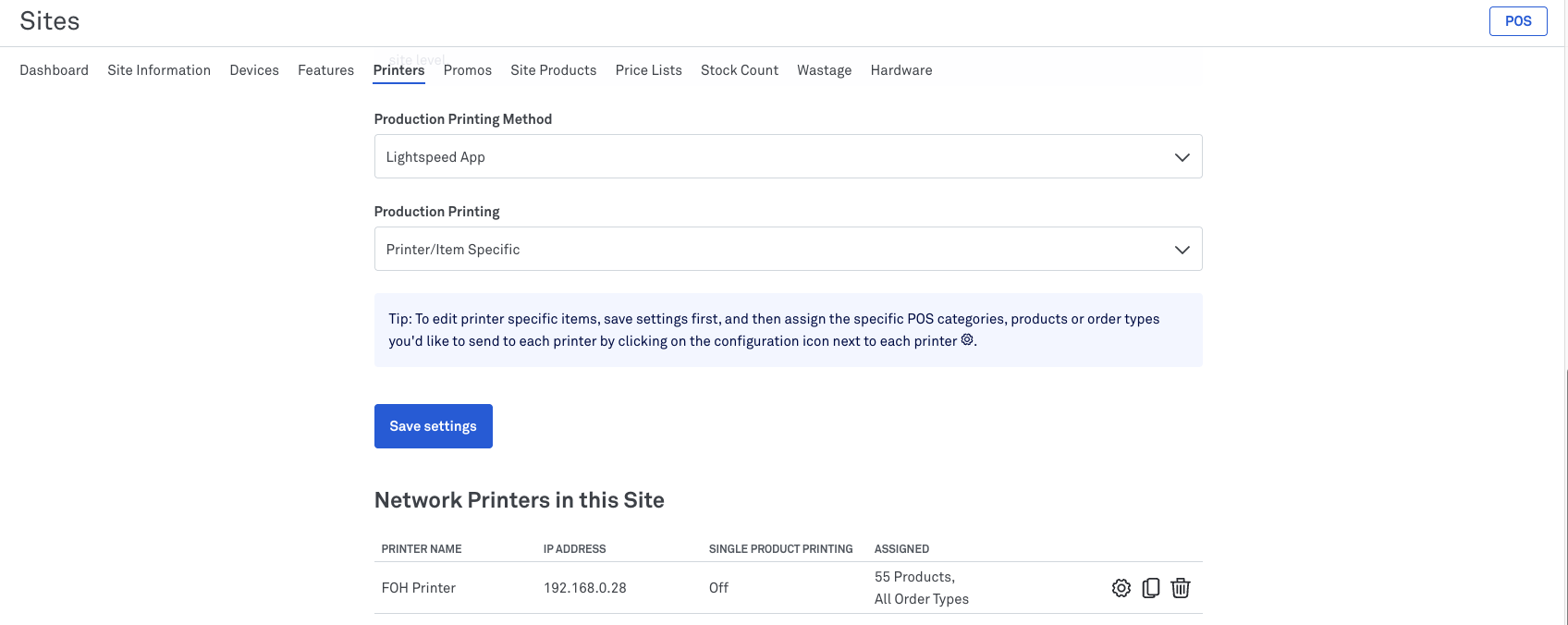Viewport: 1568px width, 625px height.
Task: Open FOH Printer configuration gear icon
Action: [x=1121, y=588]
